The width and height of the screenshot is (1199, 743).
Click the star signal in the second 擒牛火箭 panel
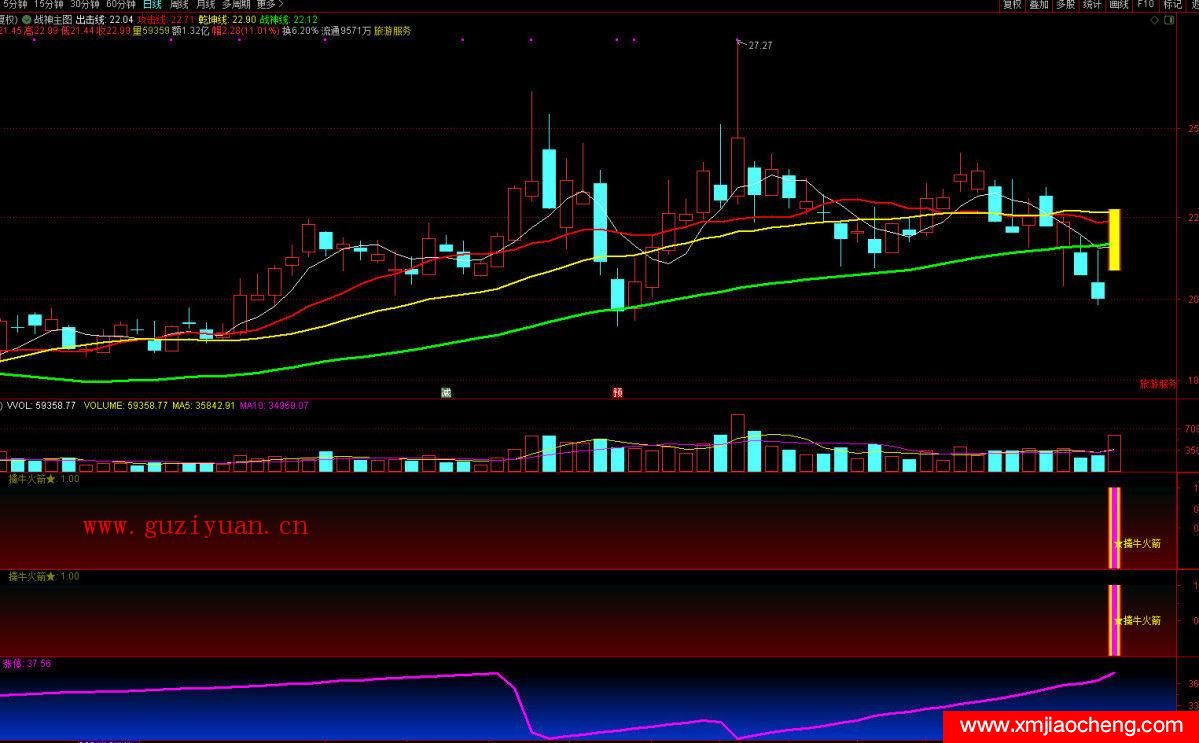(x=1118, y=620)
